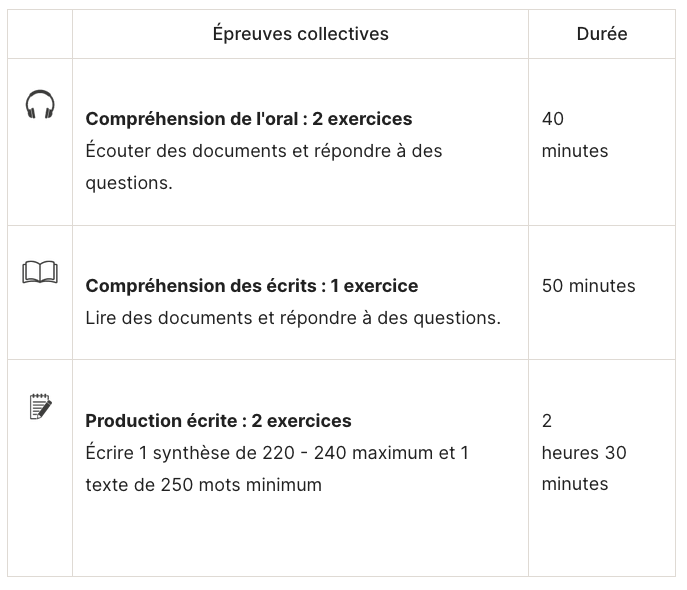Click 'Lire des documents et répondre' description
The width and height of the screenshot is (687, 590).
click(293, 318)
